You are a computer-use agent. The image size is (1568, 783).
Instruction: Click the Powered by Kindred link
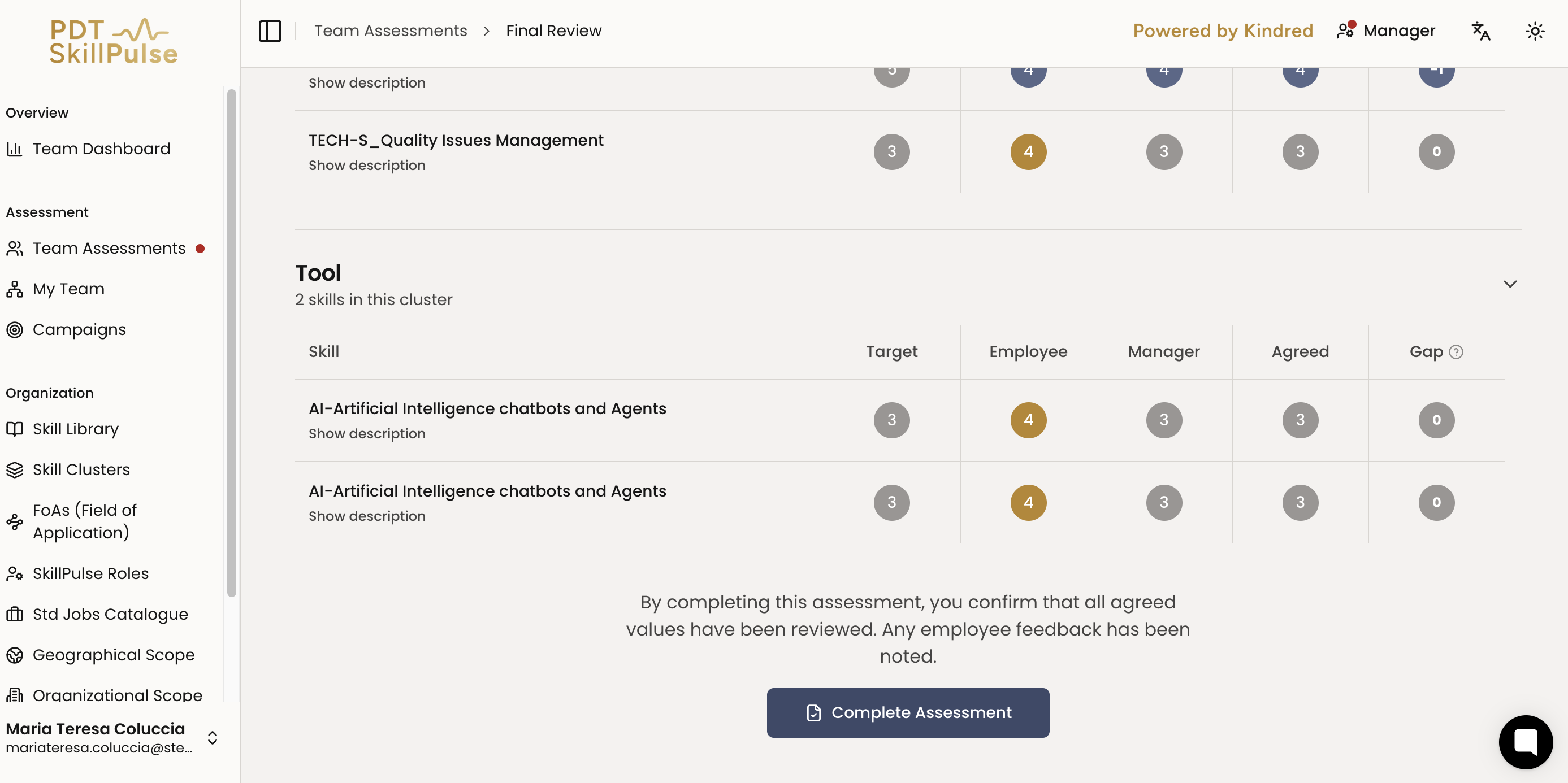[1223, 31]
